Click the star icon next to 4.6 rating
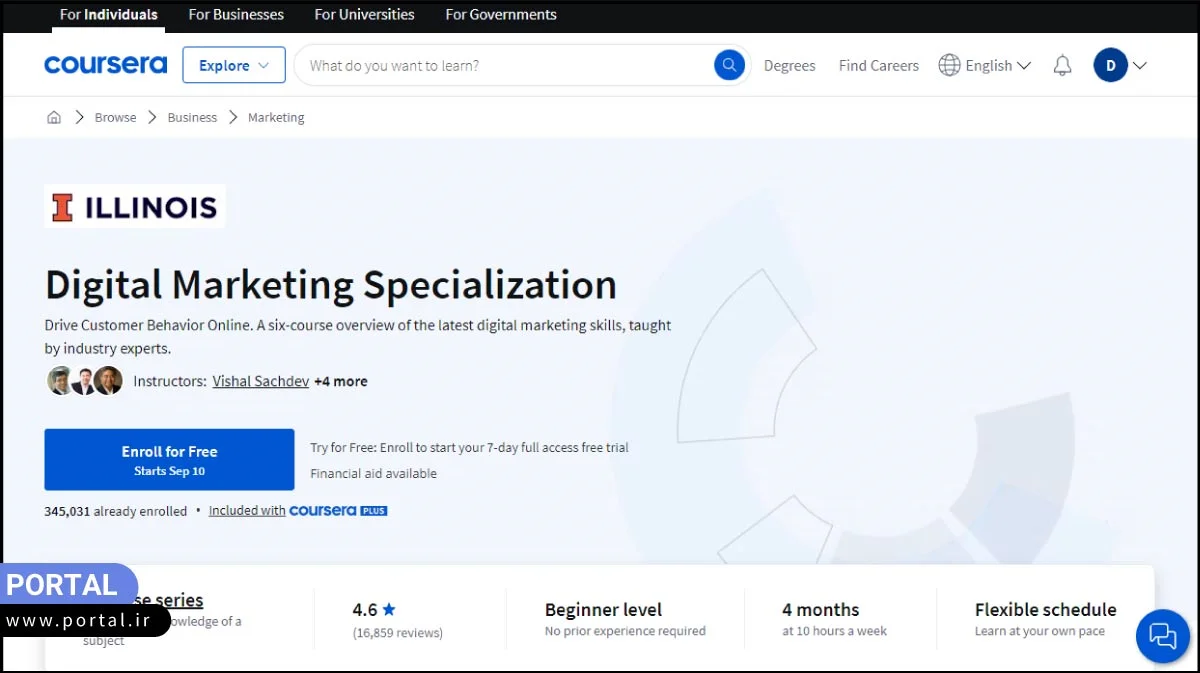The image size is (1200, 673). [390, 609]
